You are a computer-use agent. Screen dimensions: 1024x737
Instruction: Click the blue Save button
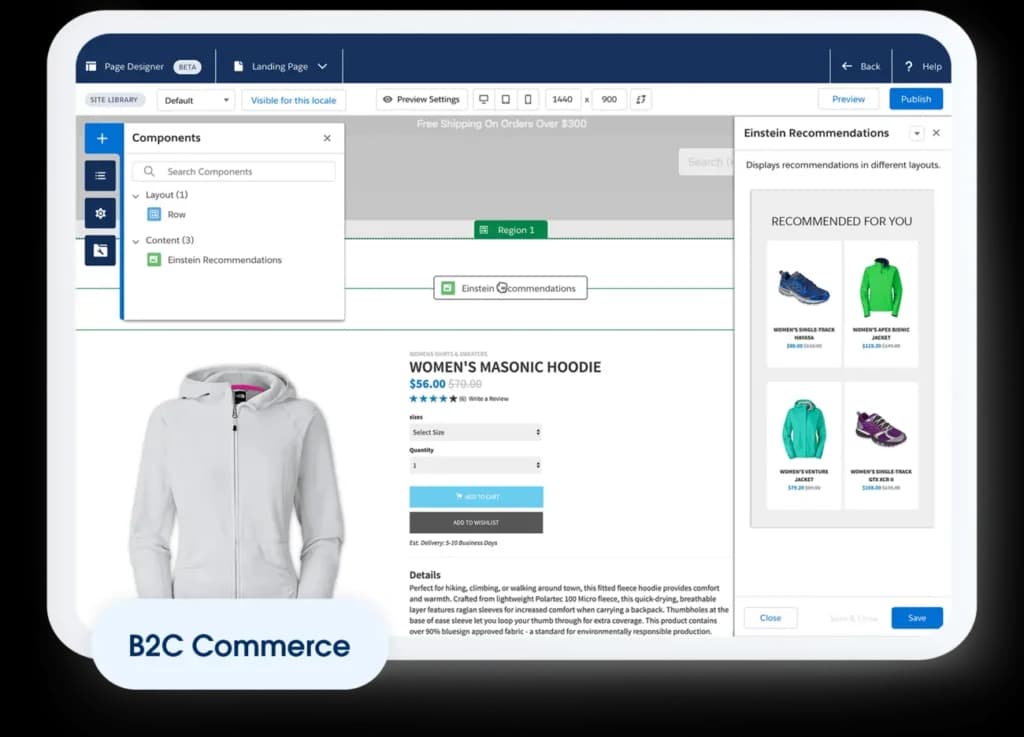point(917,618)
